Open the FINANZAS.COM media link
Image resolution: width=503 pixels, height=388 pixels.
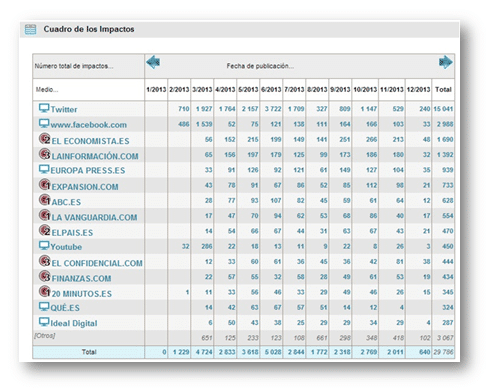point(81,278)
